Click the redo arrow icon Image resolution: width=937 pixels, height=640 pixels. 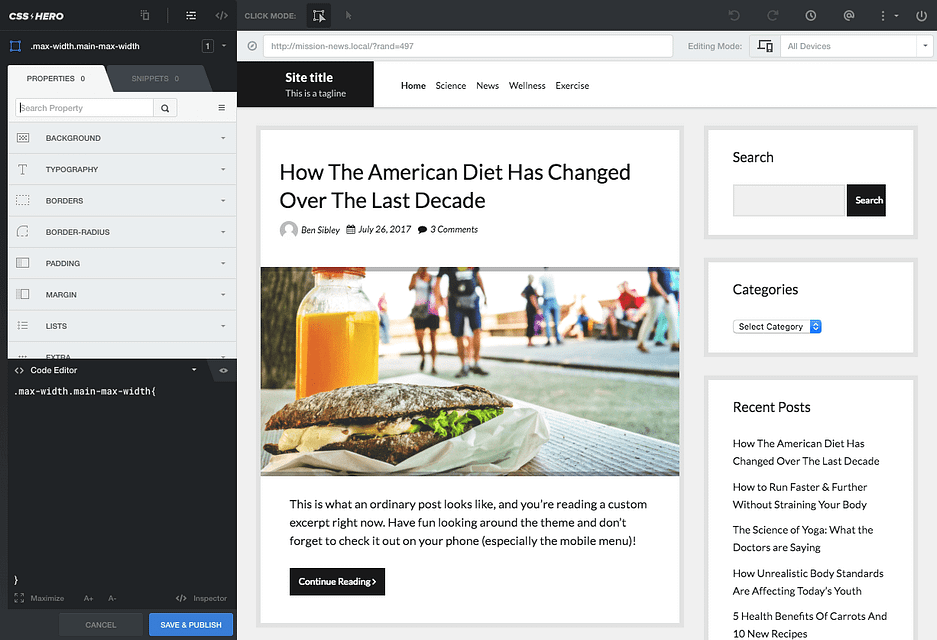click(773, 16)
